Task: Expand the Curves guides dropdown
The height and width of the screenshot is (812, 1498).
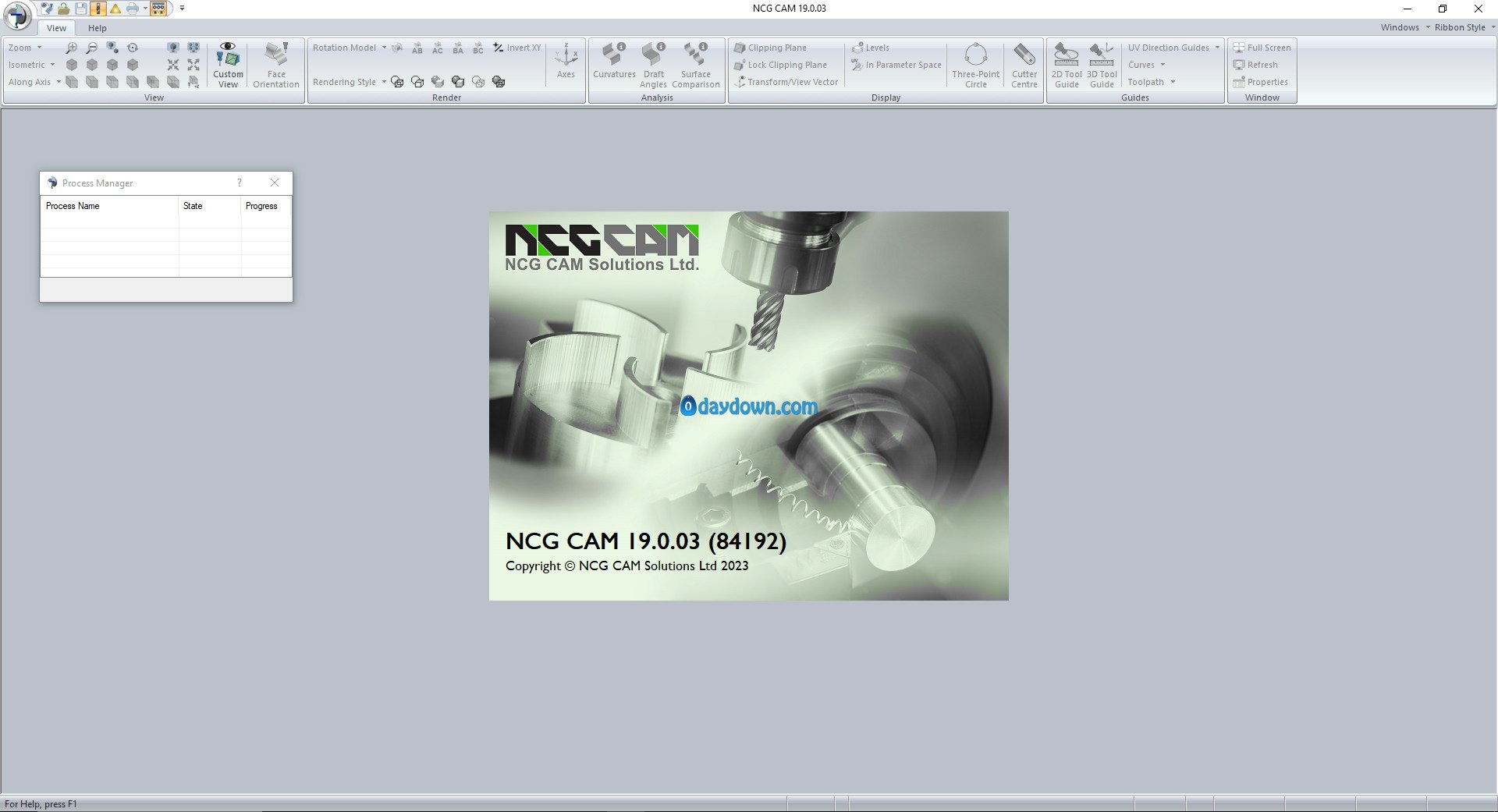Action: (x=1146, y=65)
